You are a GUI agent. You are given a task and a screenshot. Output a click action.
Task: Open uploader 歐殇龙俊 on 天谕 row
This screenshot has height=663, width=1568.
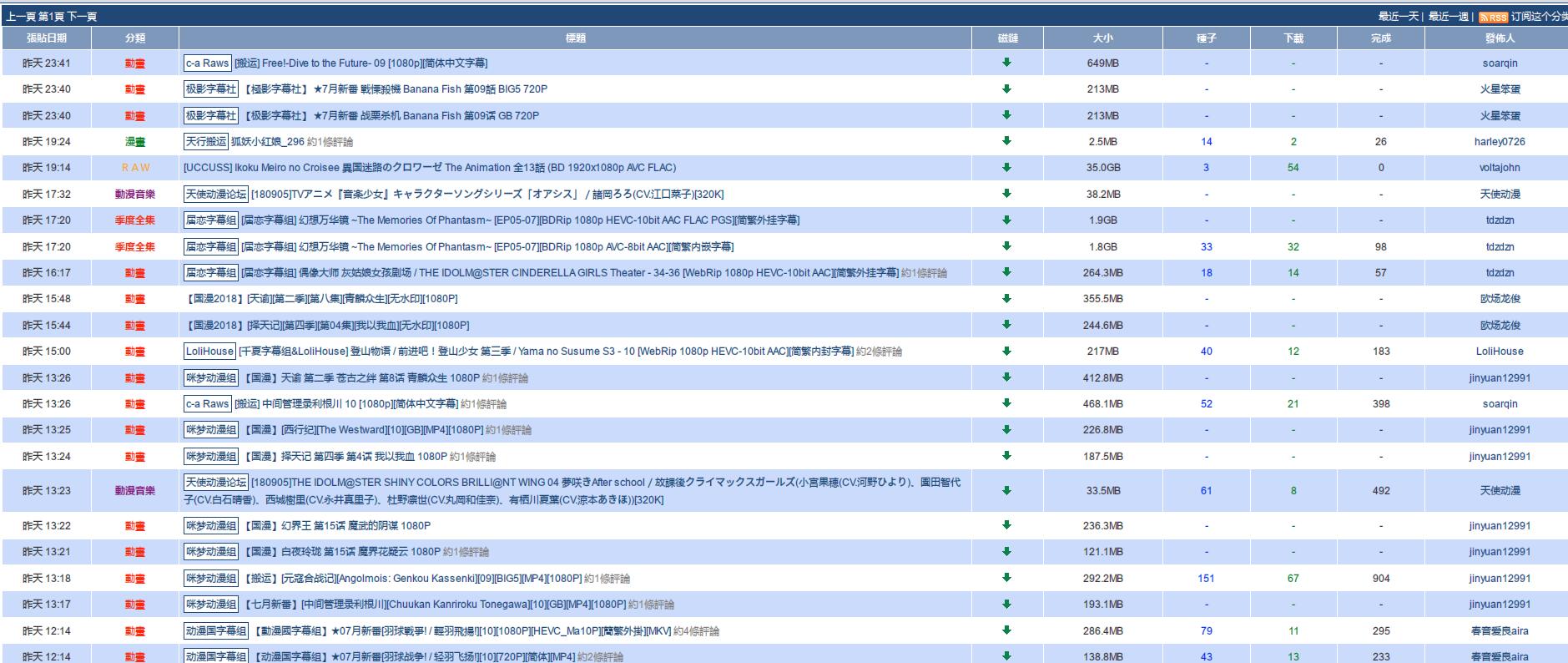[x=1500, y=298]
